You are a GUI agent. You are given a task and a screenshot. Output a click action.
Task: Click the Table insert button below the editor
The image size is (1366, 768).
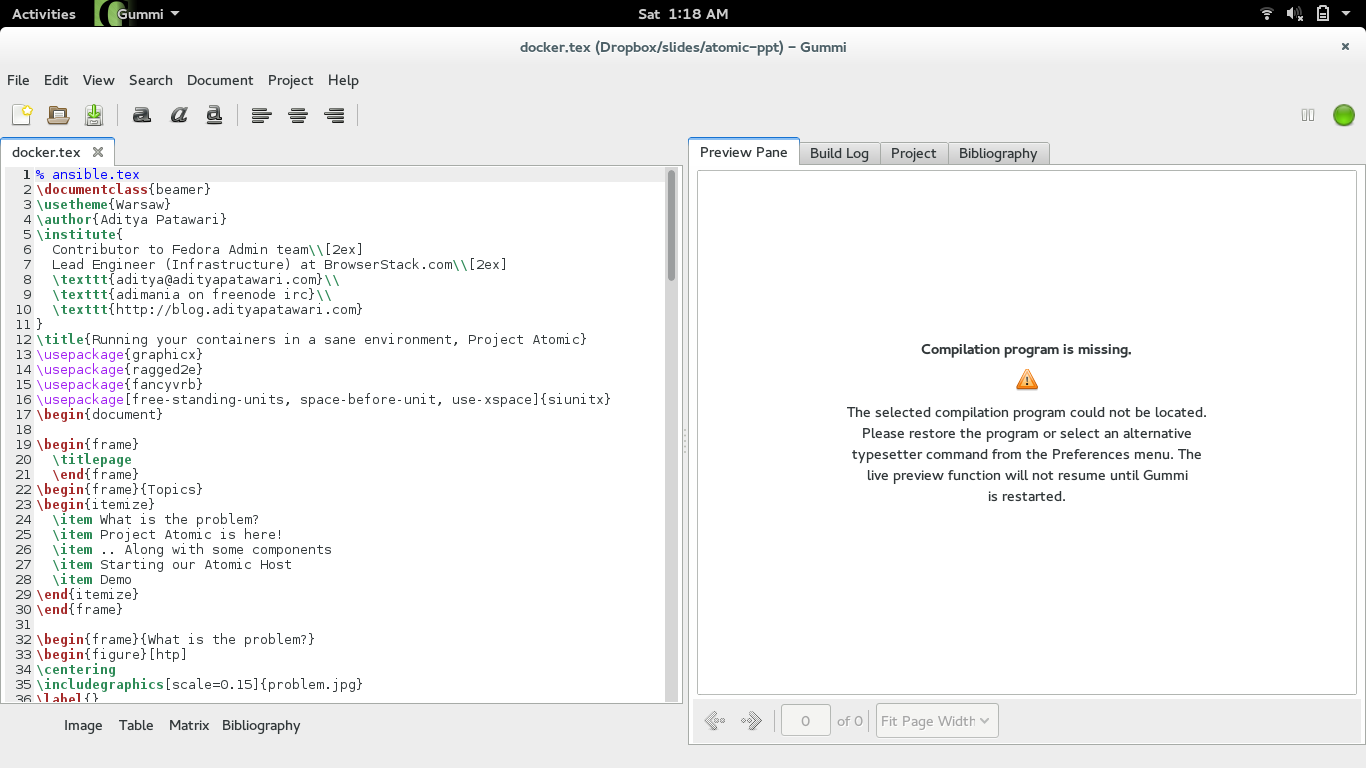pyautogui.click(x=136, y=725)
